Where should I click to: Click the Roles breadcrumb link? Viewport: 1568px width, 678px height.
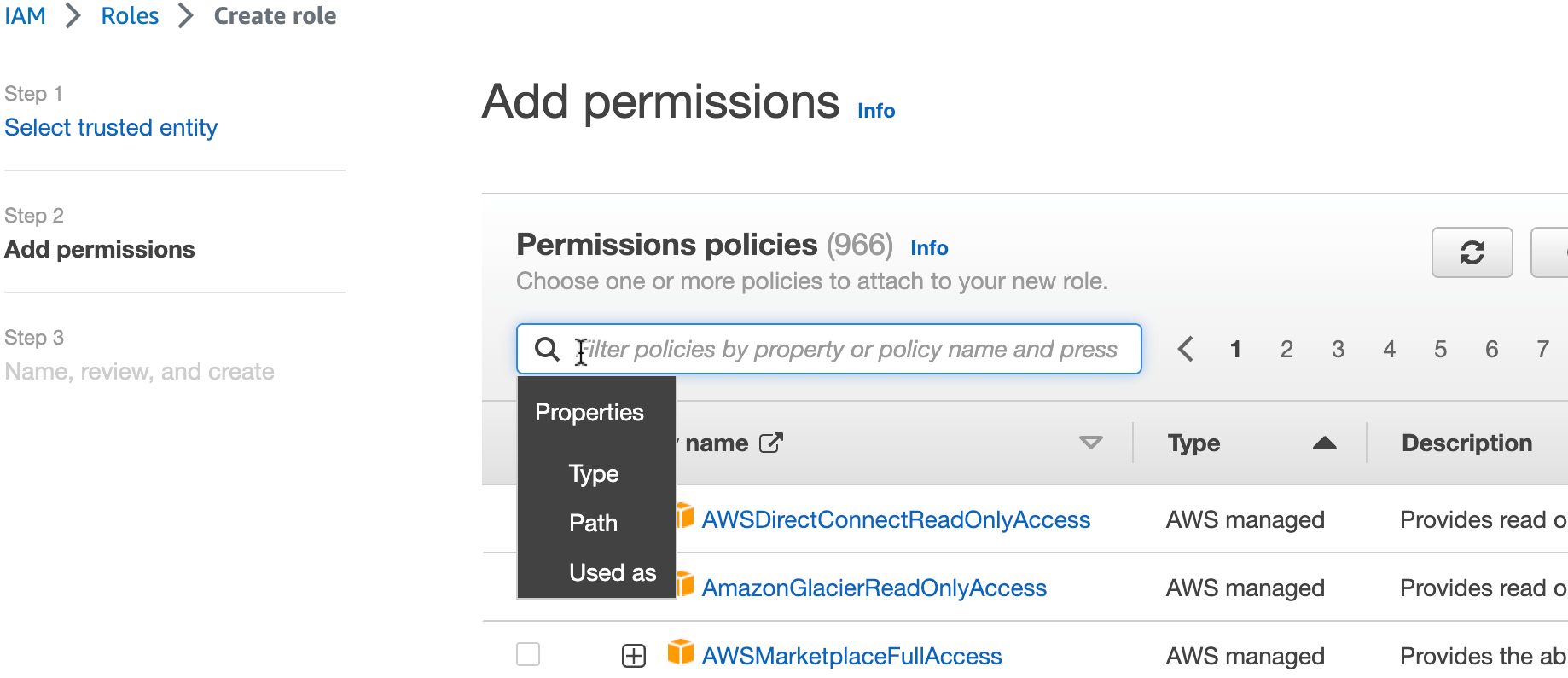pyautogui.click(x=130, y=15)
